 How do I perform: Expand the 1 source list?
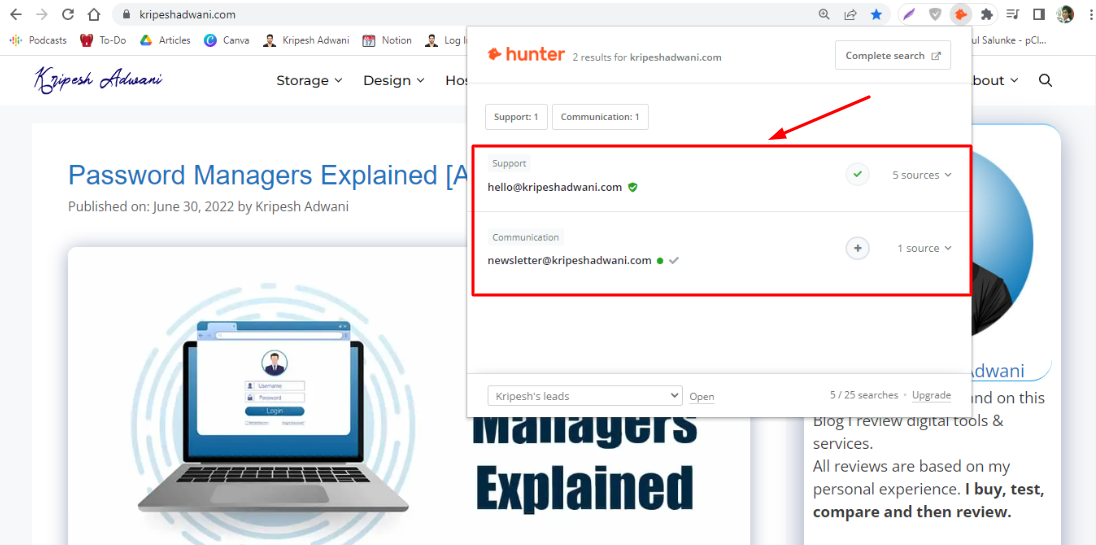(925, 248)
